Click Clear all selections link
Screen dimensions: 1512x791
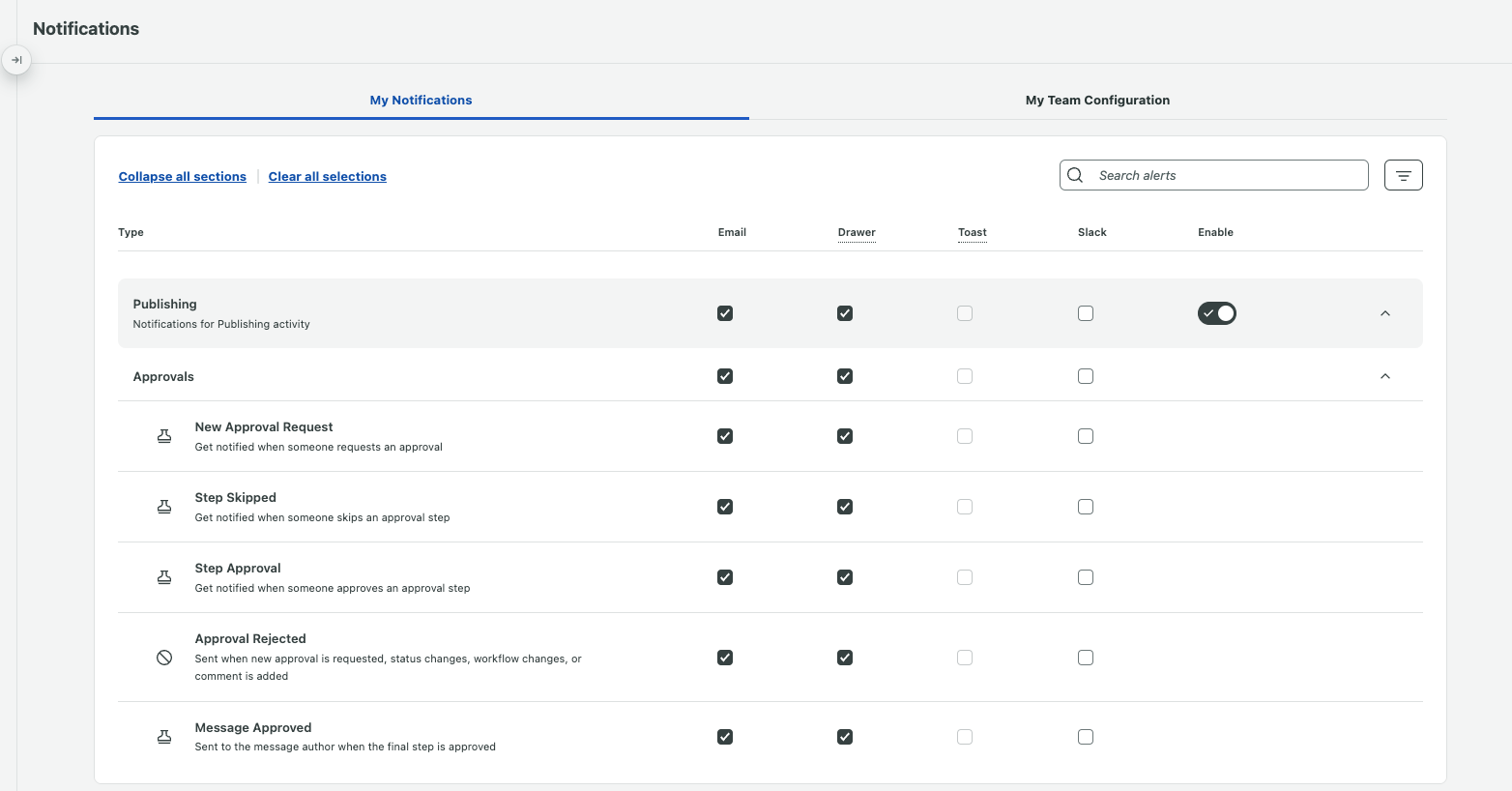(x=327, y=176)
